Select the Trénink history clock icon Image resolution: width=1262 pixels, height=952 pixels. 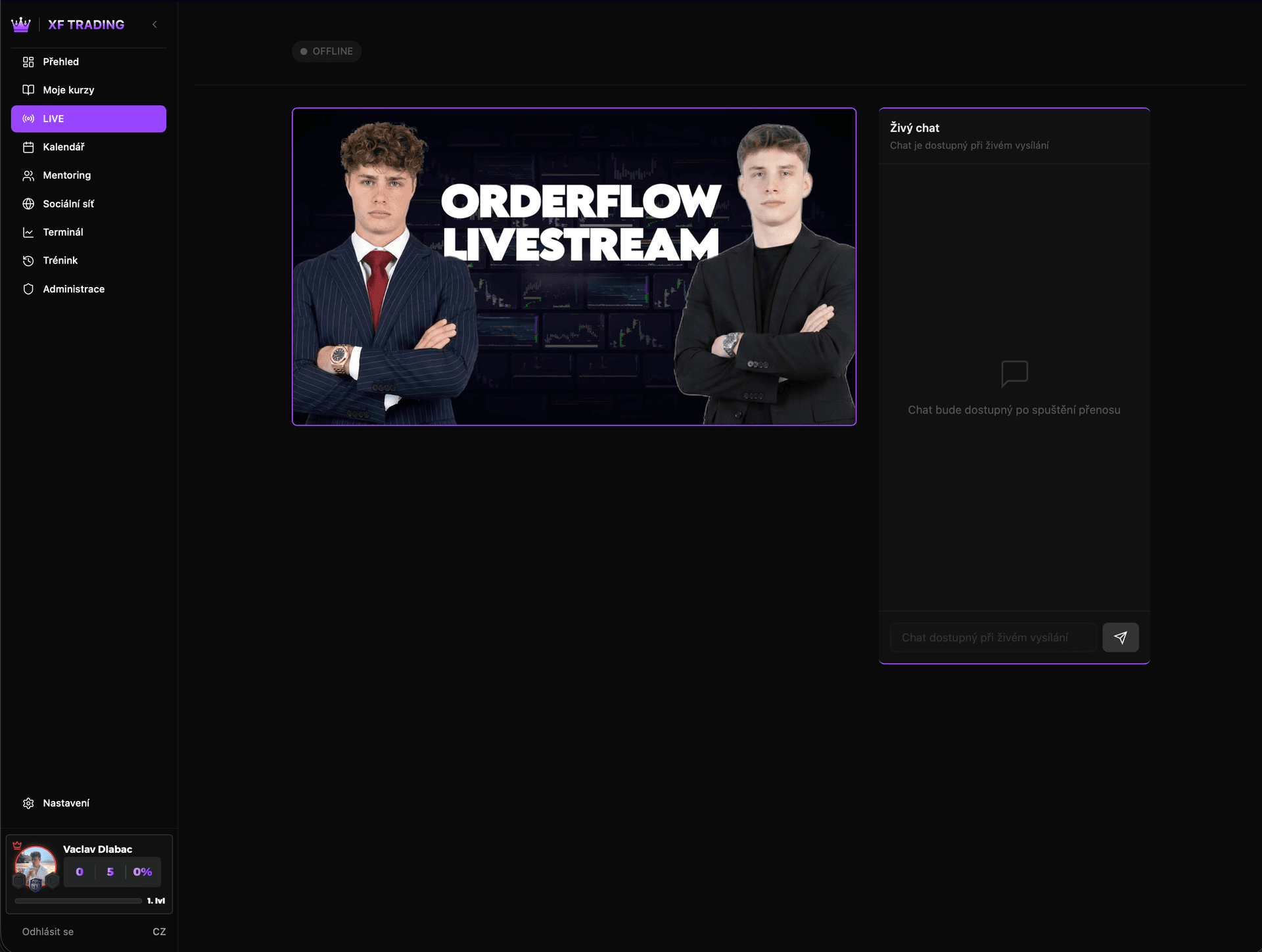pos(28,260)
